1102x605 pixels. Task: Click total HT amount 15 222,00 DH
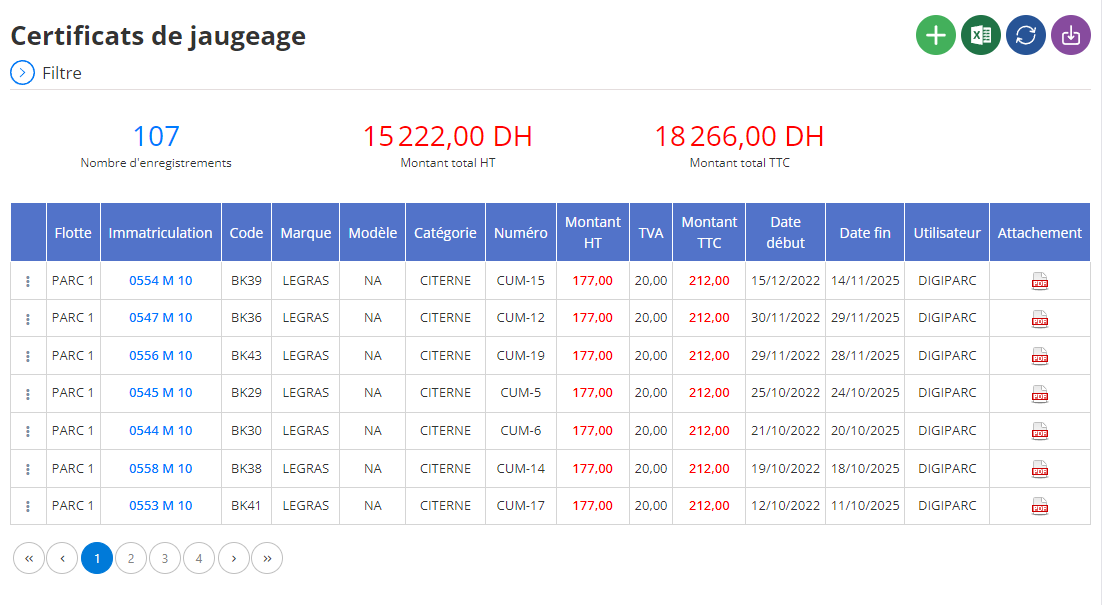coord(448,136)
